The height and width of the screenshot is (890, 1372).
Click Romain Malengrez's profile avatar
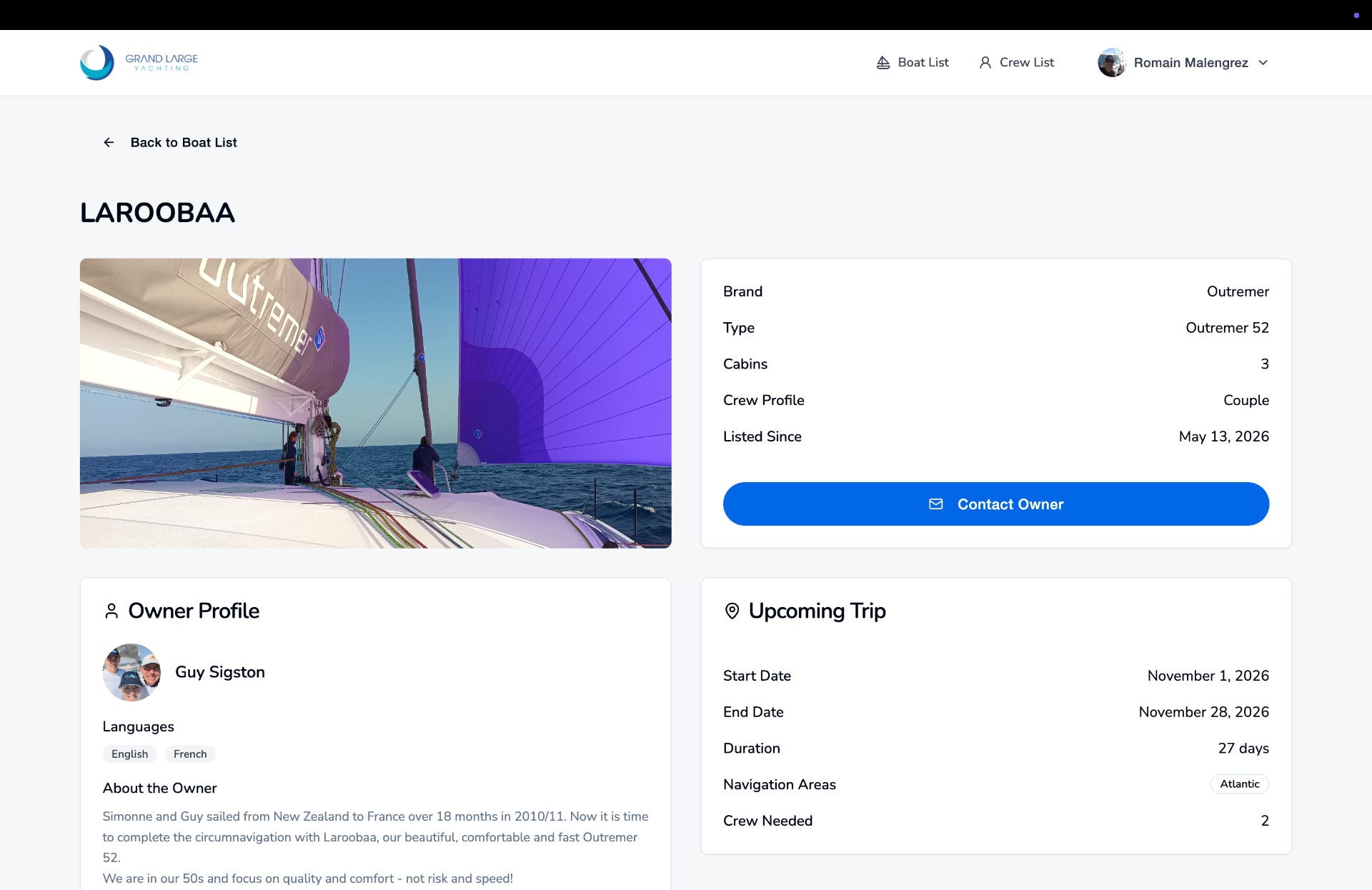coord(1112,63)
